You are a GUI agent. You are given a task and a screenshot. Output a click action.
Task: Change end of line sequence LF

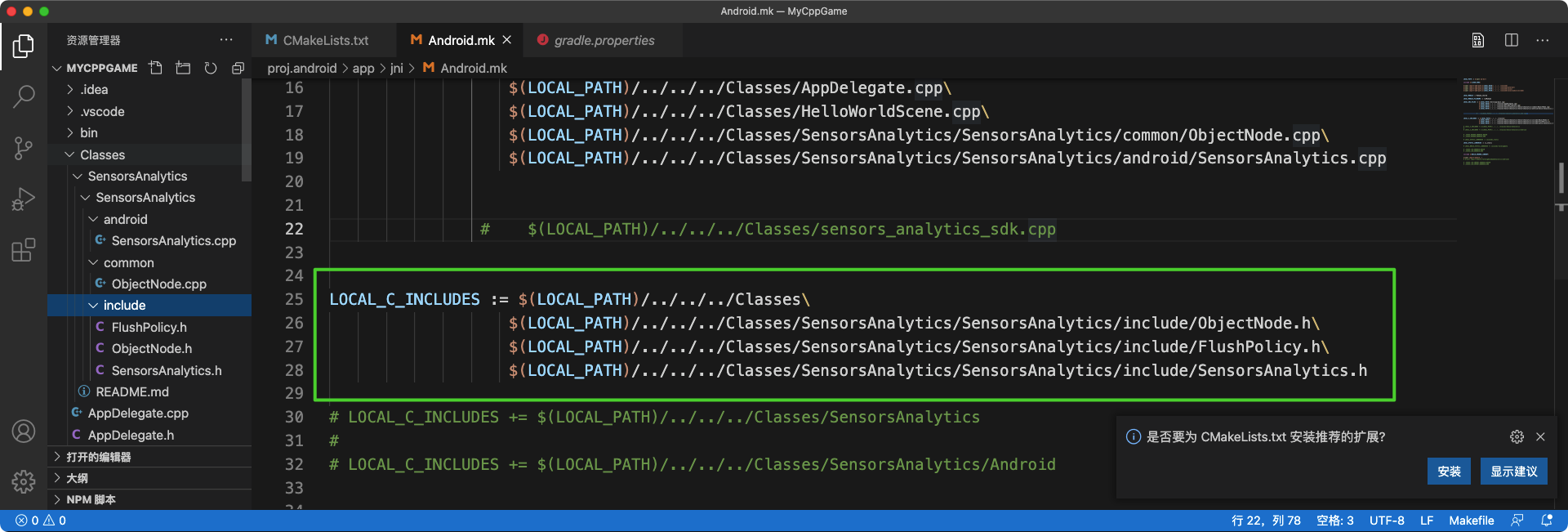[1427, 521]
